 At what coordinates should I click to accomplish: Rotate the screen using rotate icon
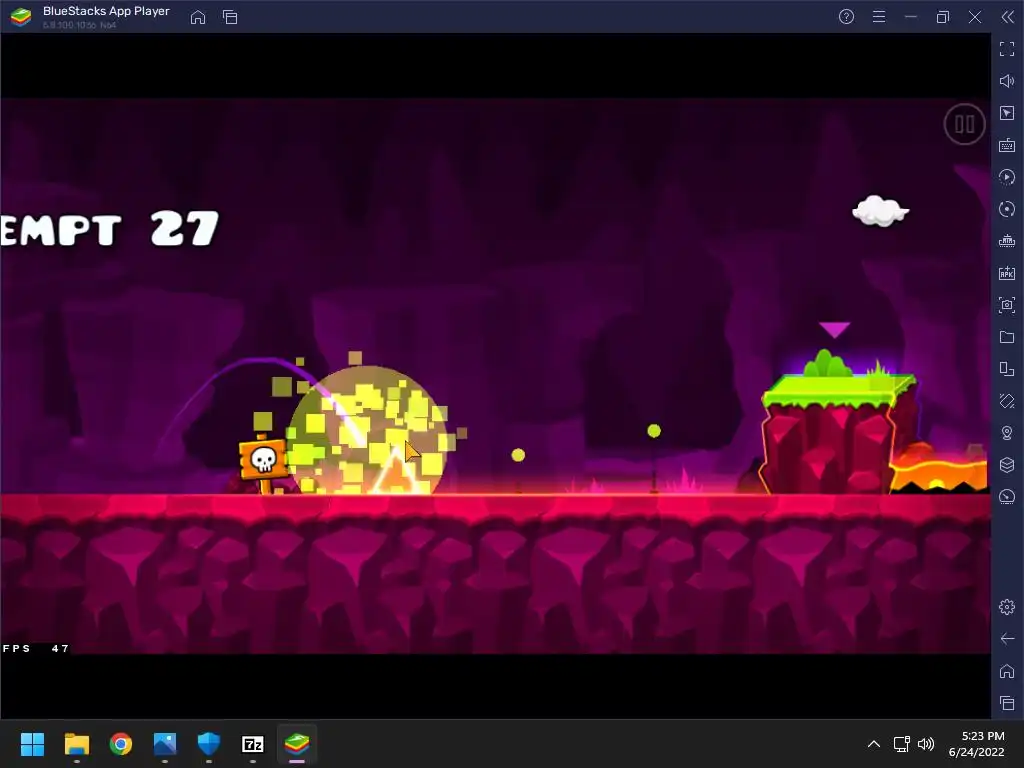coord(1007,401)
